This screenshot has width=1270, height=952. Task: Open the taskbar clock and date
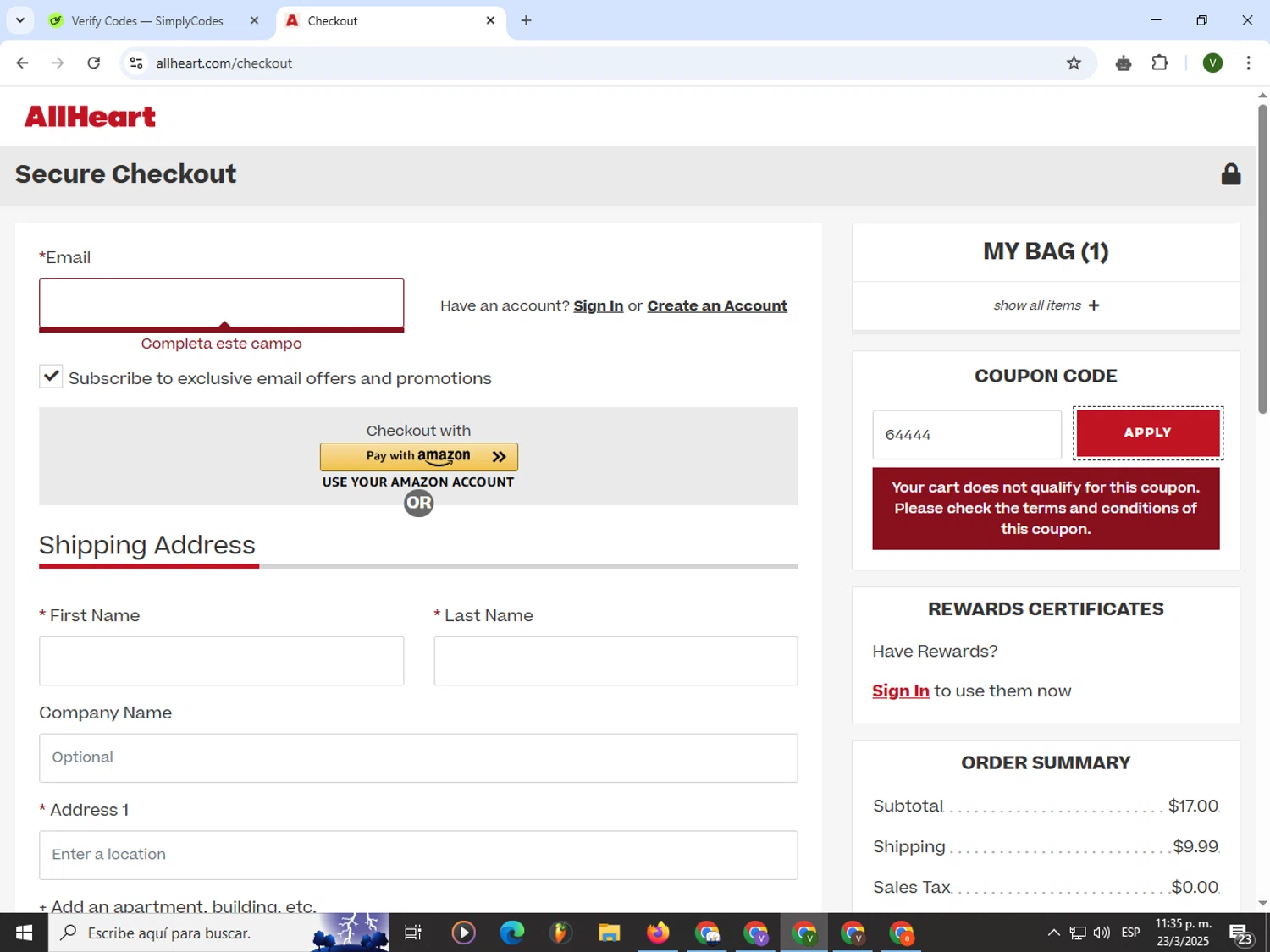point(1184,933)
